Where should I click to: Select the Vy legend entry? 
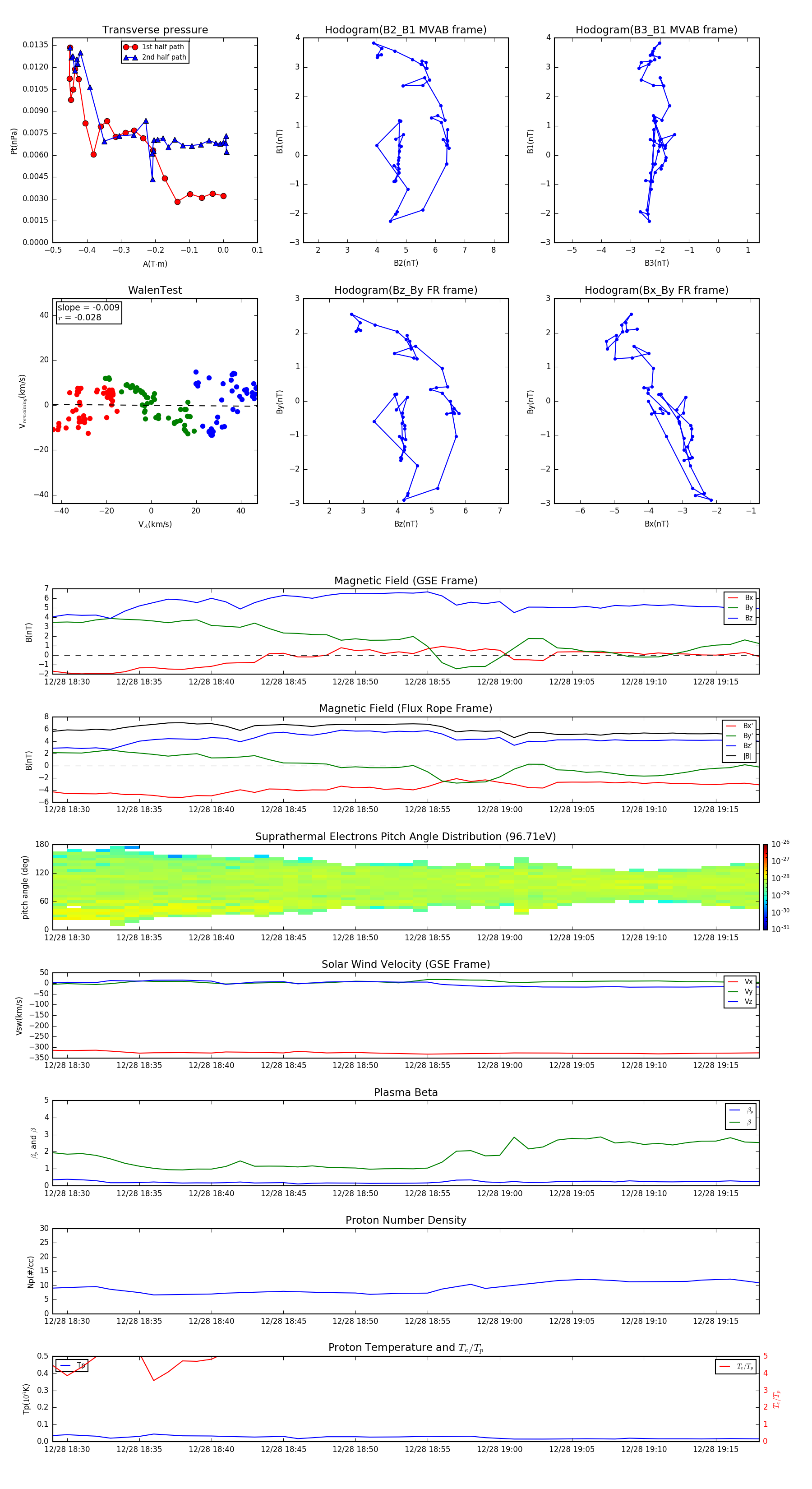click(x=740, y=992)
